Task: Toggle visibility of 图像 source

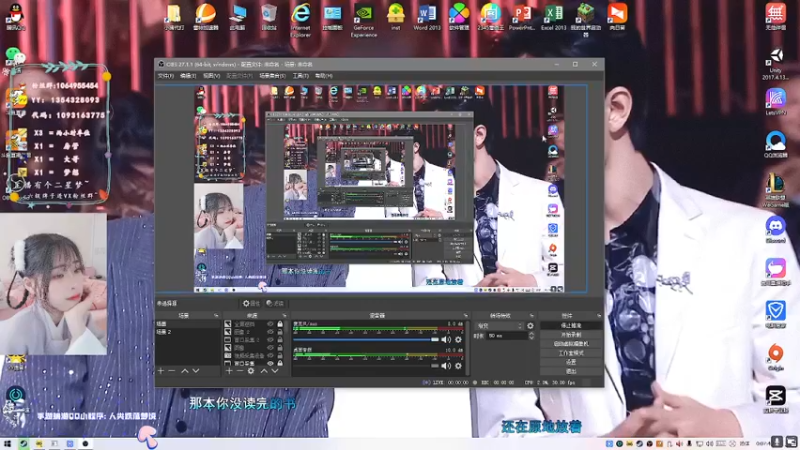Action: [270, 348]
